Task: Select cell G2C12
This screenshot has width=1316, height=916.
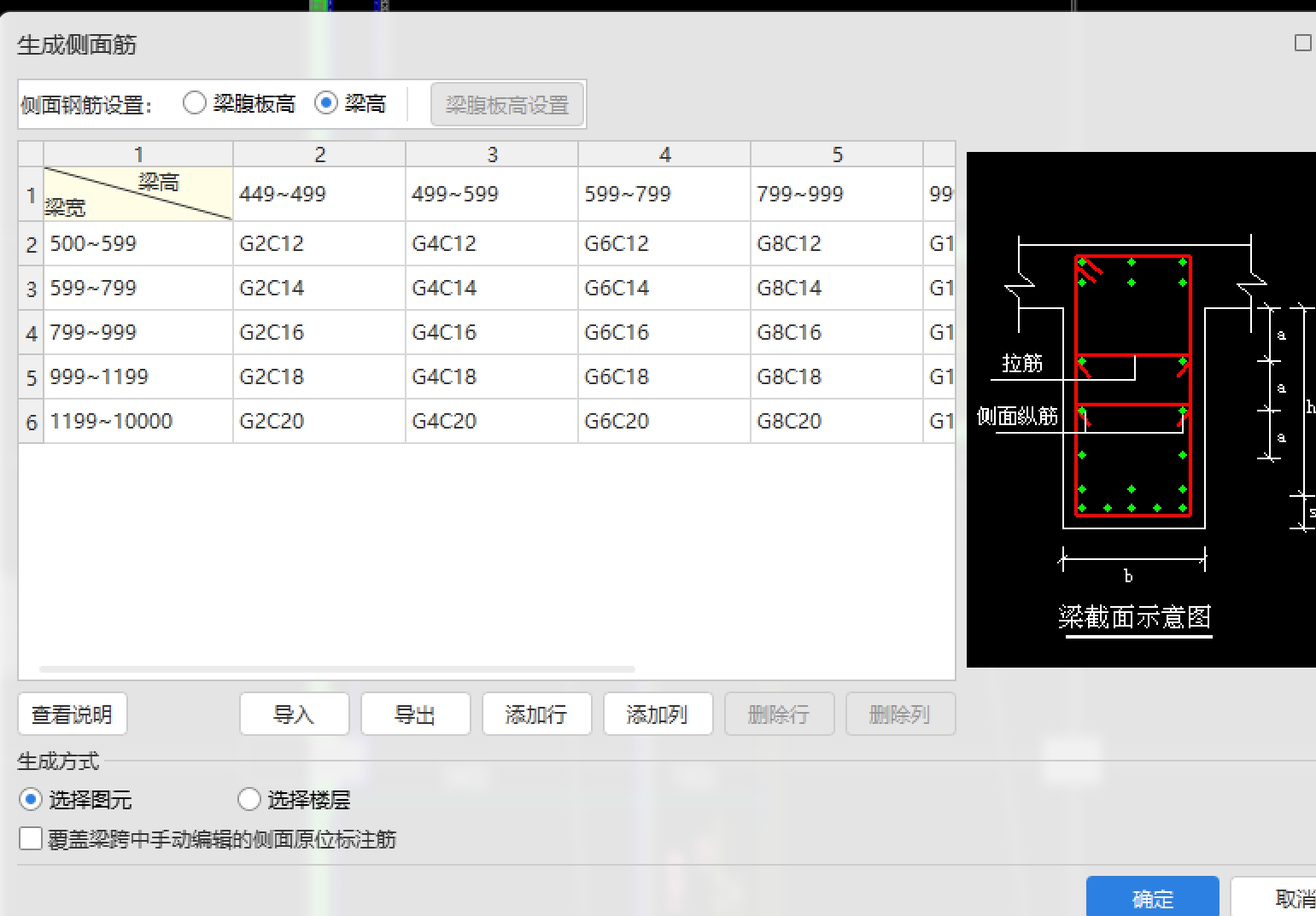Action: 319,243
